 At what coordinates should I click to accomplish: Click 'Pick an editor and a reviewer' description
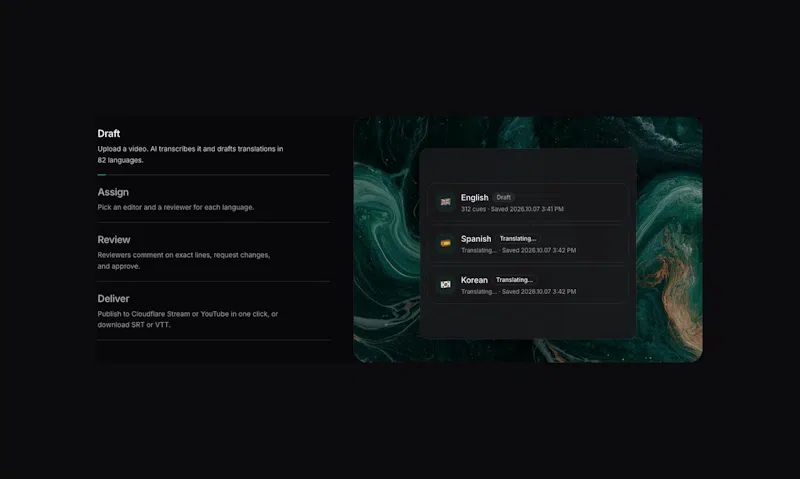pos(176,207)
